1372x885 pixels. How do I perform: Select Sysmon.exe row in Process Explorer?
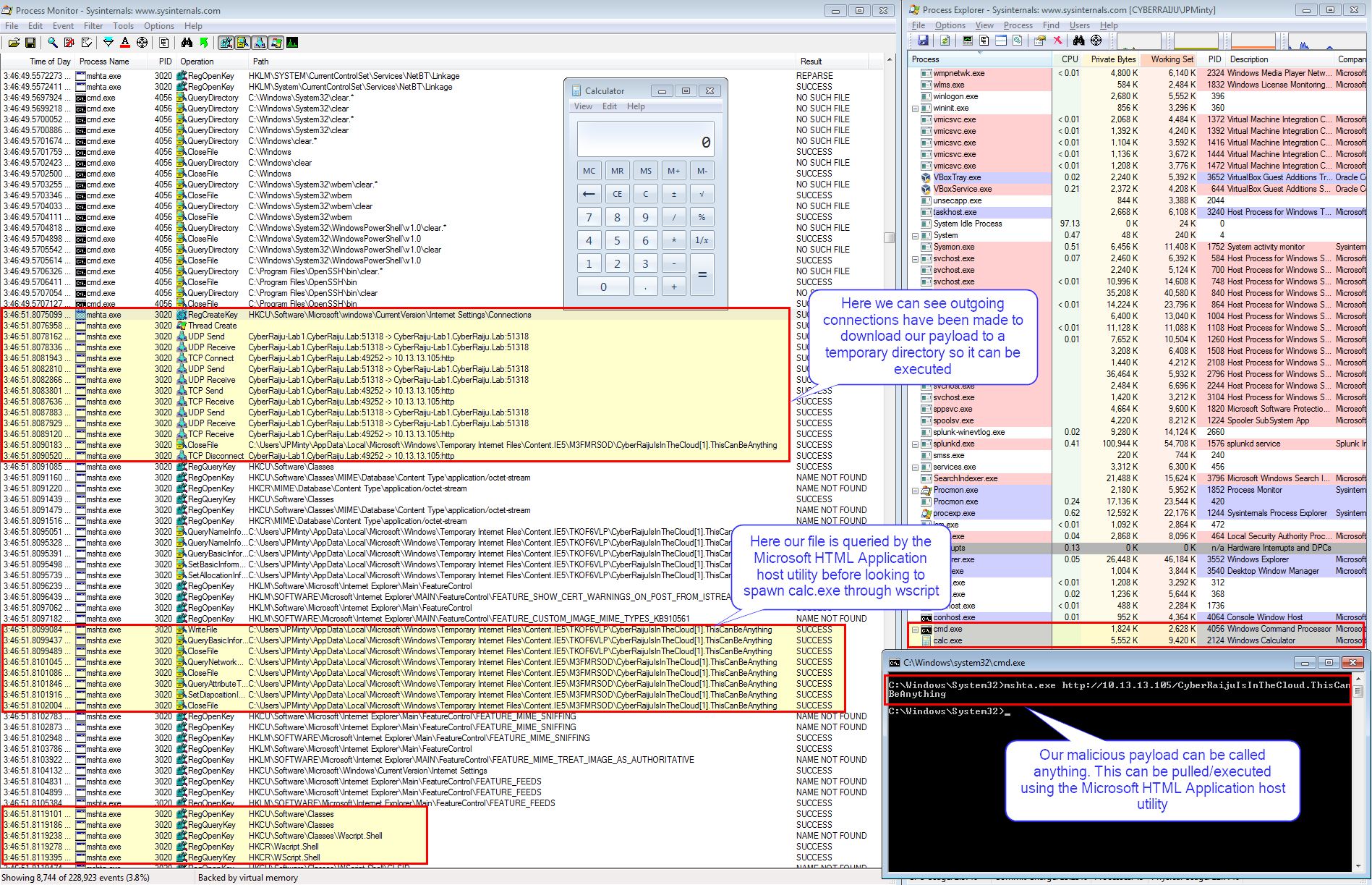click(1135, 247)
